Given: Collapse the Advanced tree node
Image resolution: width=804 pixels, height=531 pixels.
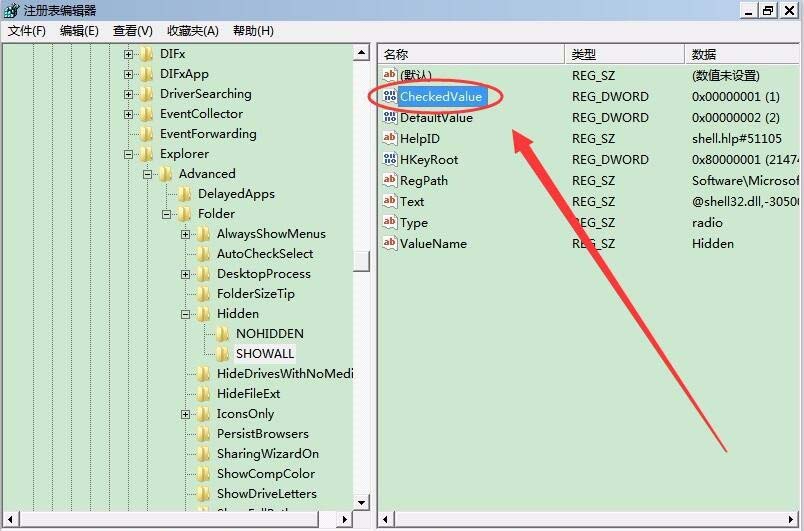Looking at the screenshot, I should pyautogui.click(x=148, y=174).
